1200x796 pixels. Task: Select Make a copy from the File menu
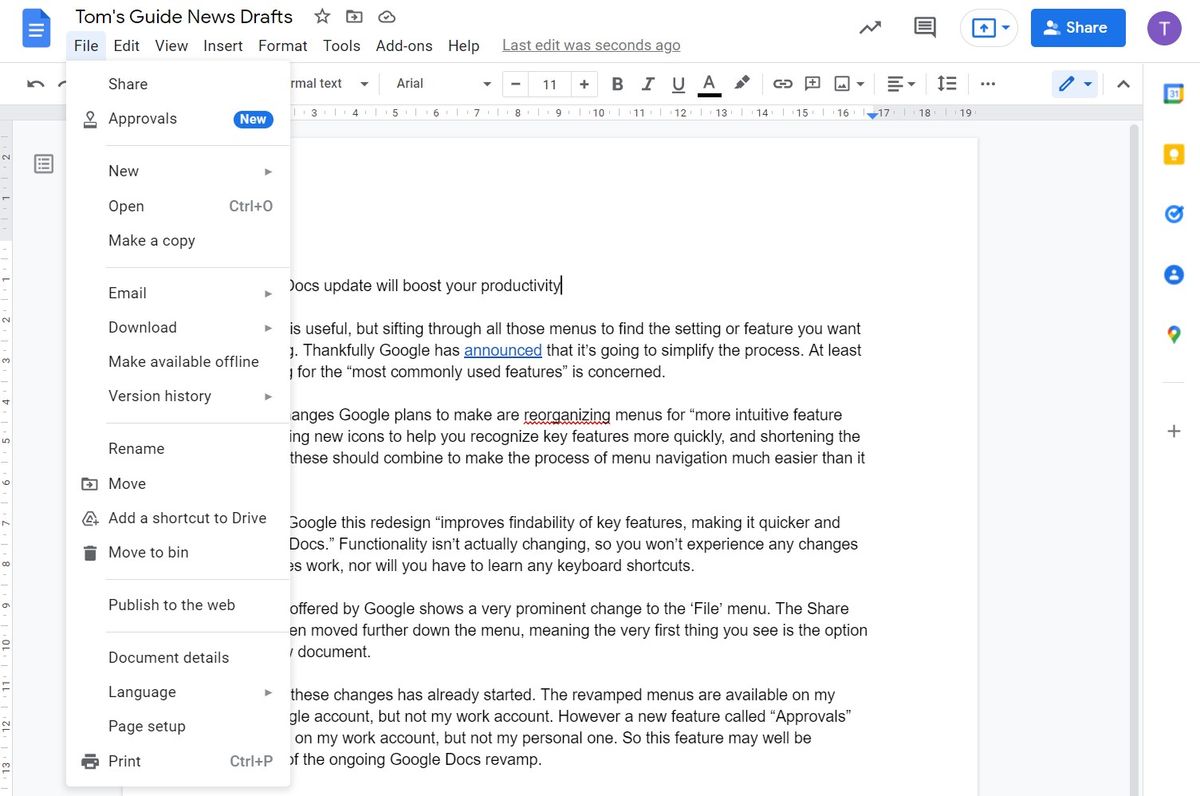[151, 240]
